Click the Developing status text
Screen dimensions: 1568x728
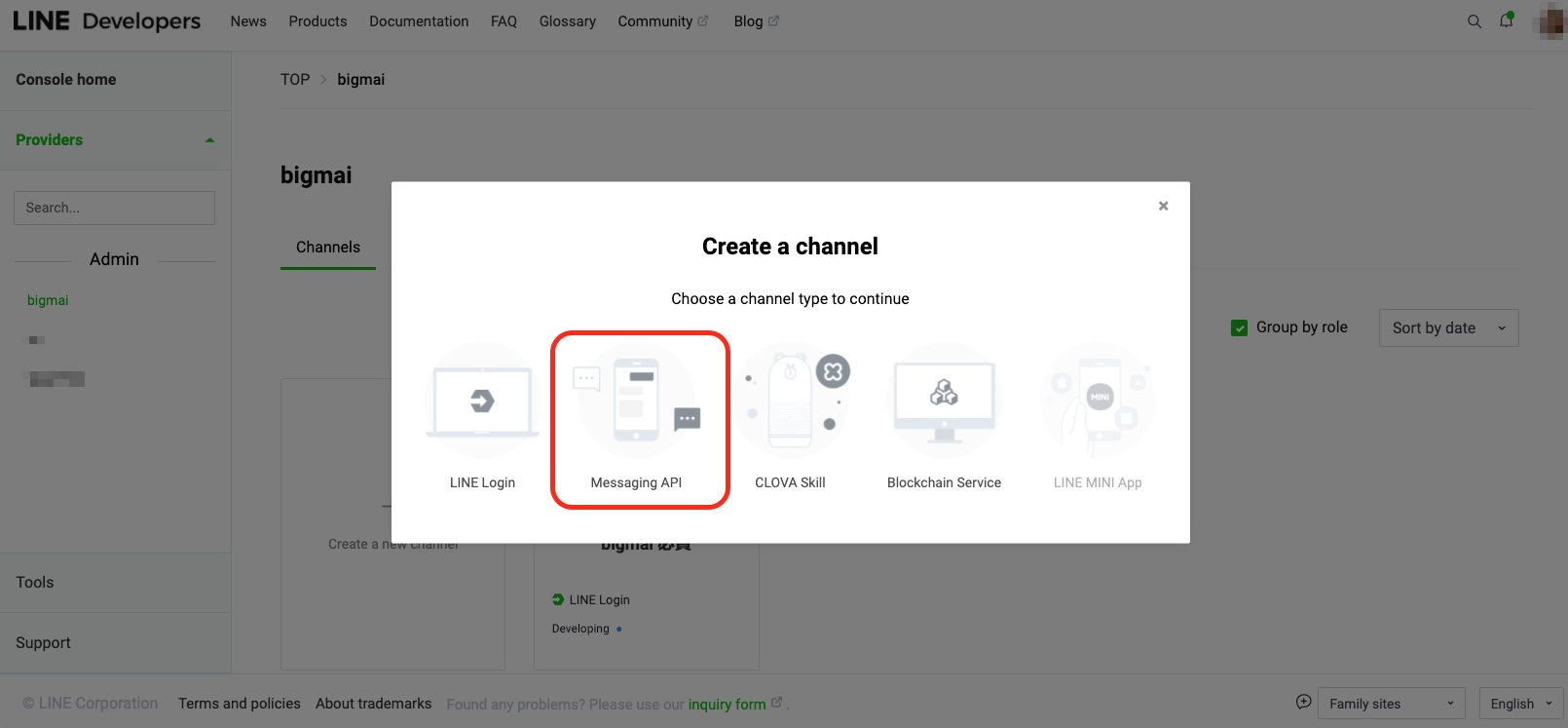tap(580, 629)
